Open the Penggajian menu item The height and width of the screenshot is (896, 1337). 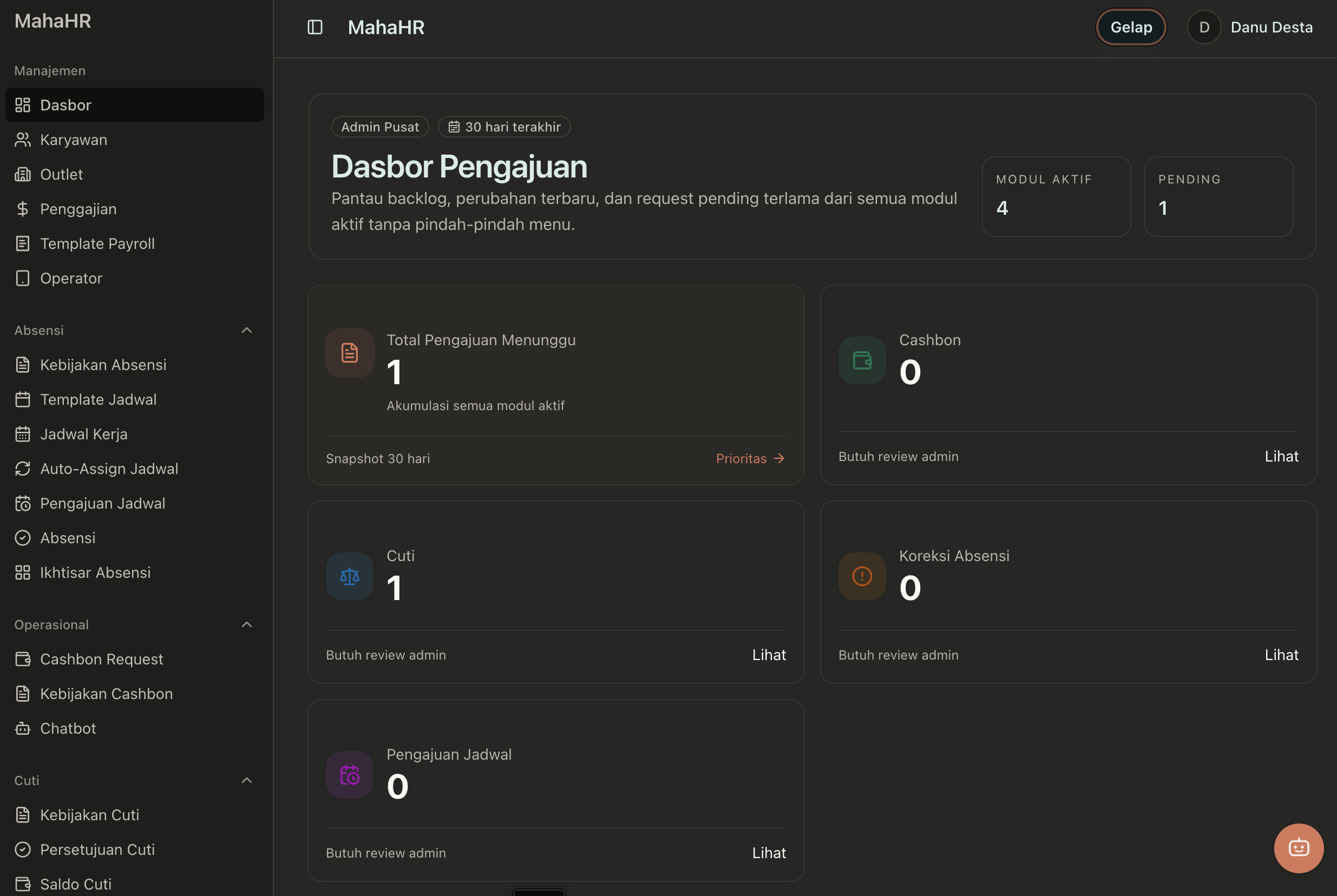tap(135, 209)
